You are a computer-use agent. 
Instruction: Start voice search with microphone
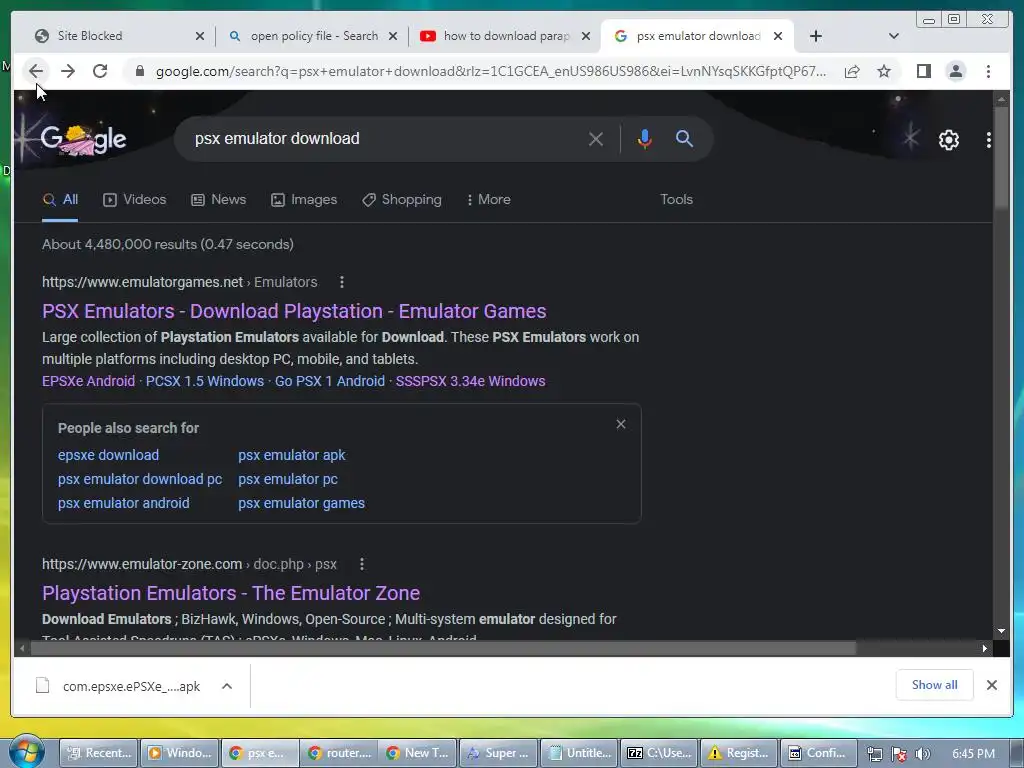(x=644, y=139)
